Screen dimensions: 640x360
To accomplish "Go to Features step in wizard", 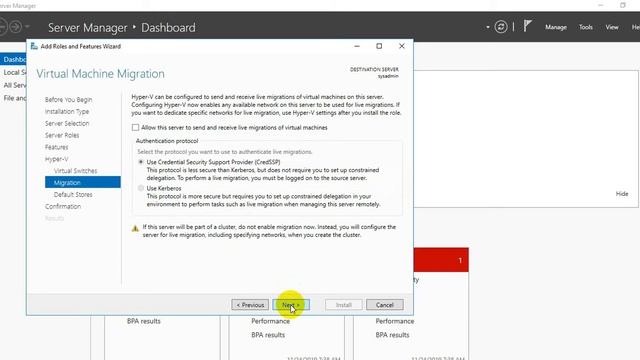I will [x=56, y=147].
